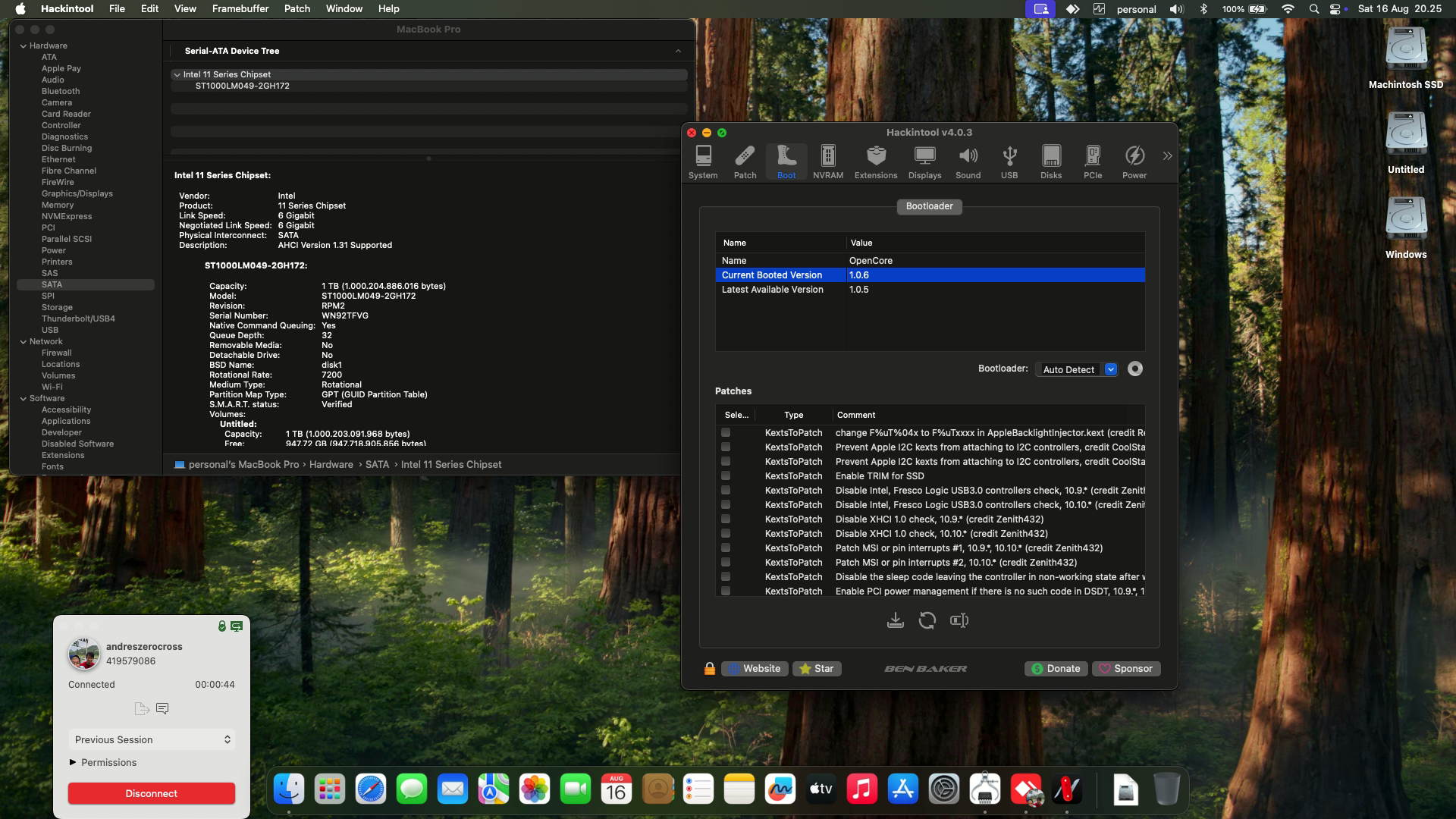Open the Sound section in Hackintool
The height and width of the screenshot is (819, 1456).
point(968,162)
